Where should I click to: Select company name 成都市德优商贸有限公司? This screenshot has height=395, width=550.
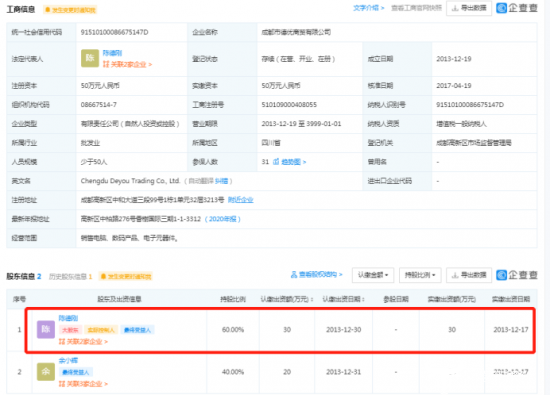pyautogui.click(x=296, y=32)
